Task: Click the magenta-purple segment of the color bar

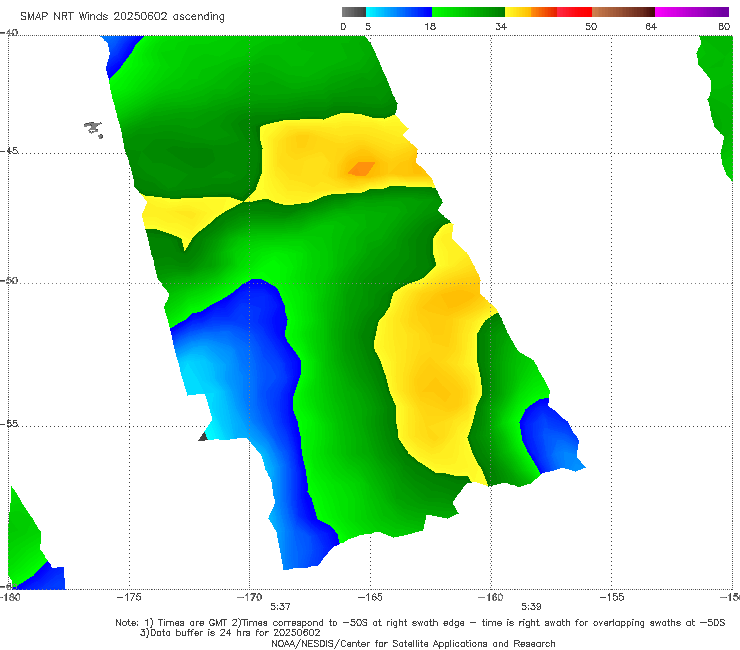Action: coord(692,12)
